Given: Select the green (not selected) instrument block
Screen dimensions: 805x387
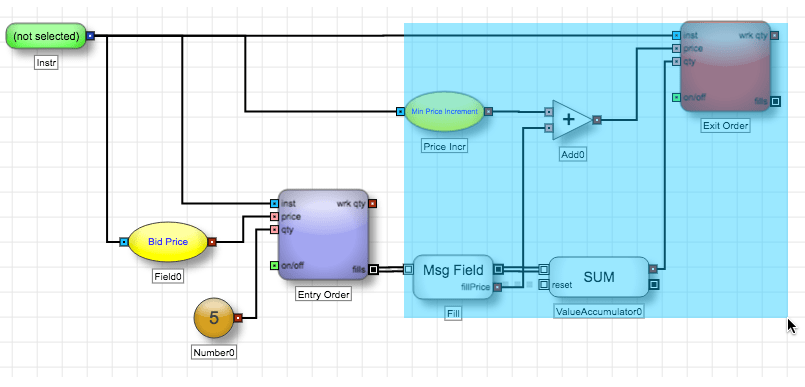Looking at the screenshot, I should pyautogui.click(x=46, y=35).
